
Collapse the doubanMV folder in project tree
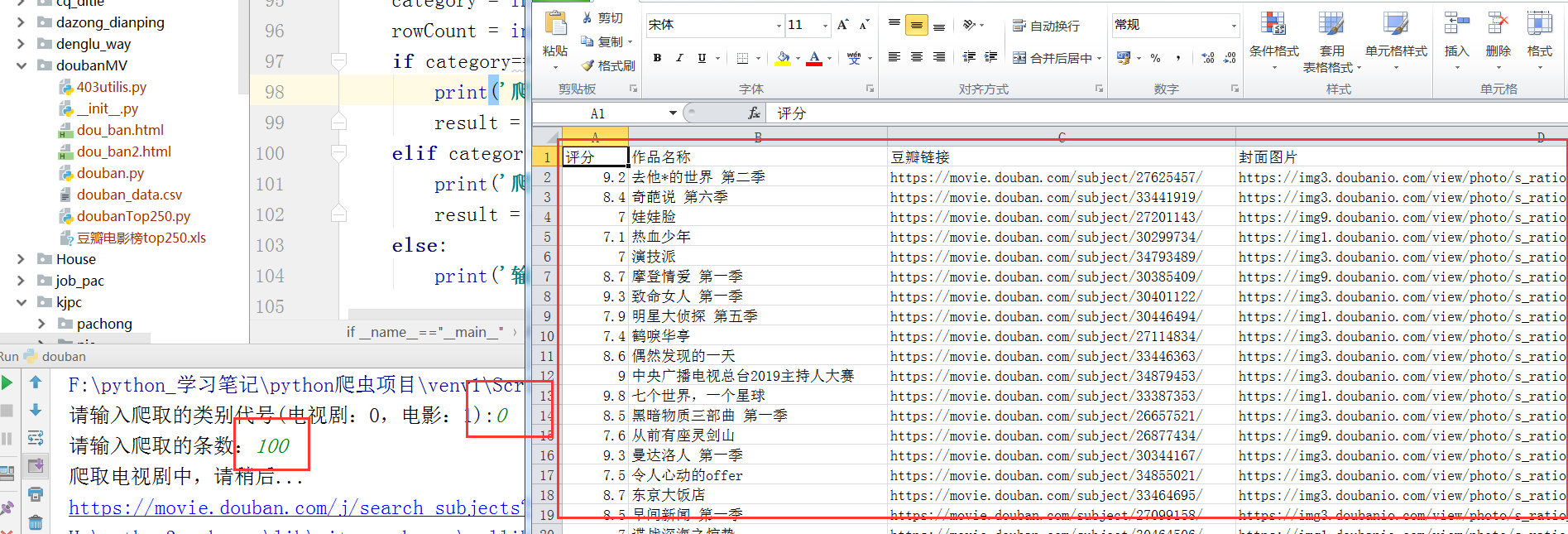[x=22, y=65]
